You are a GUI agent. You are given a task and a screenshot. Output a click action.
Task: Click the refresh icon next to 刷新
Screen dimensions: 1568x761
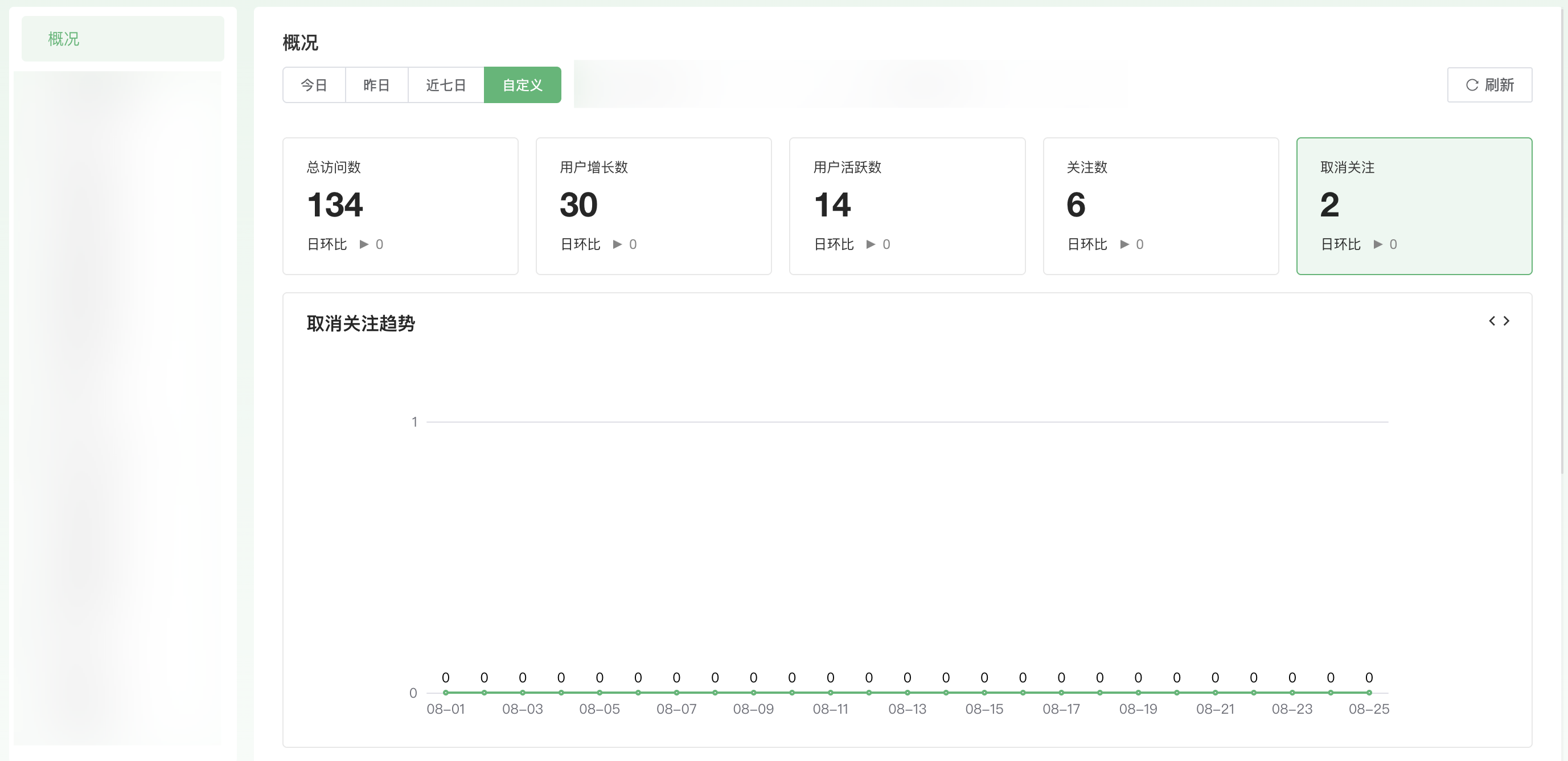1471,85
